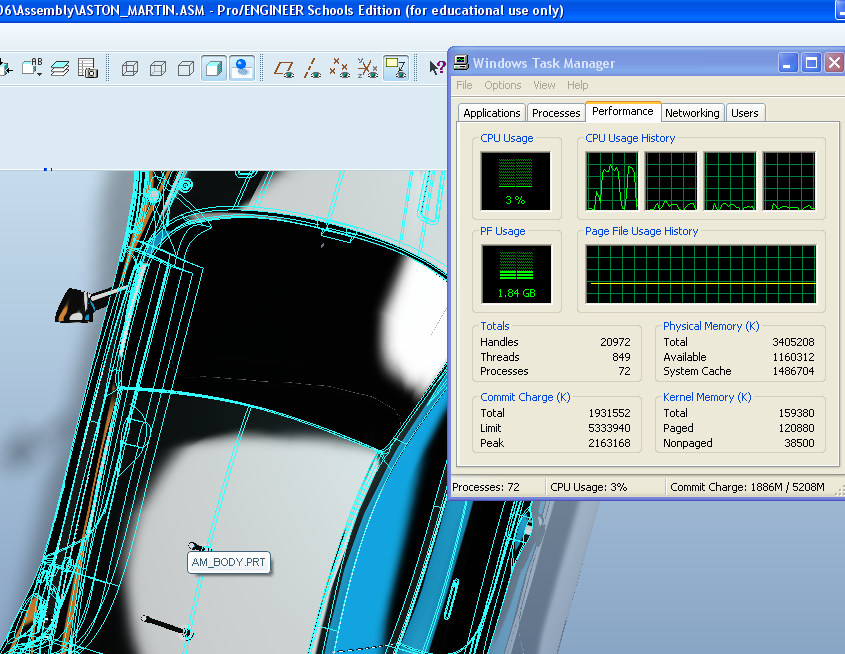Open the File menu in Task Manager

point(464,85)
